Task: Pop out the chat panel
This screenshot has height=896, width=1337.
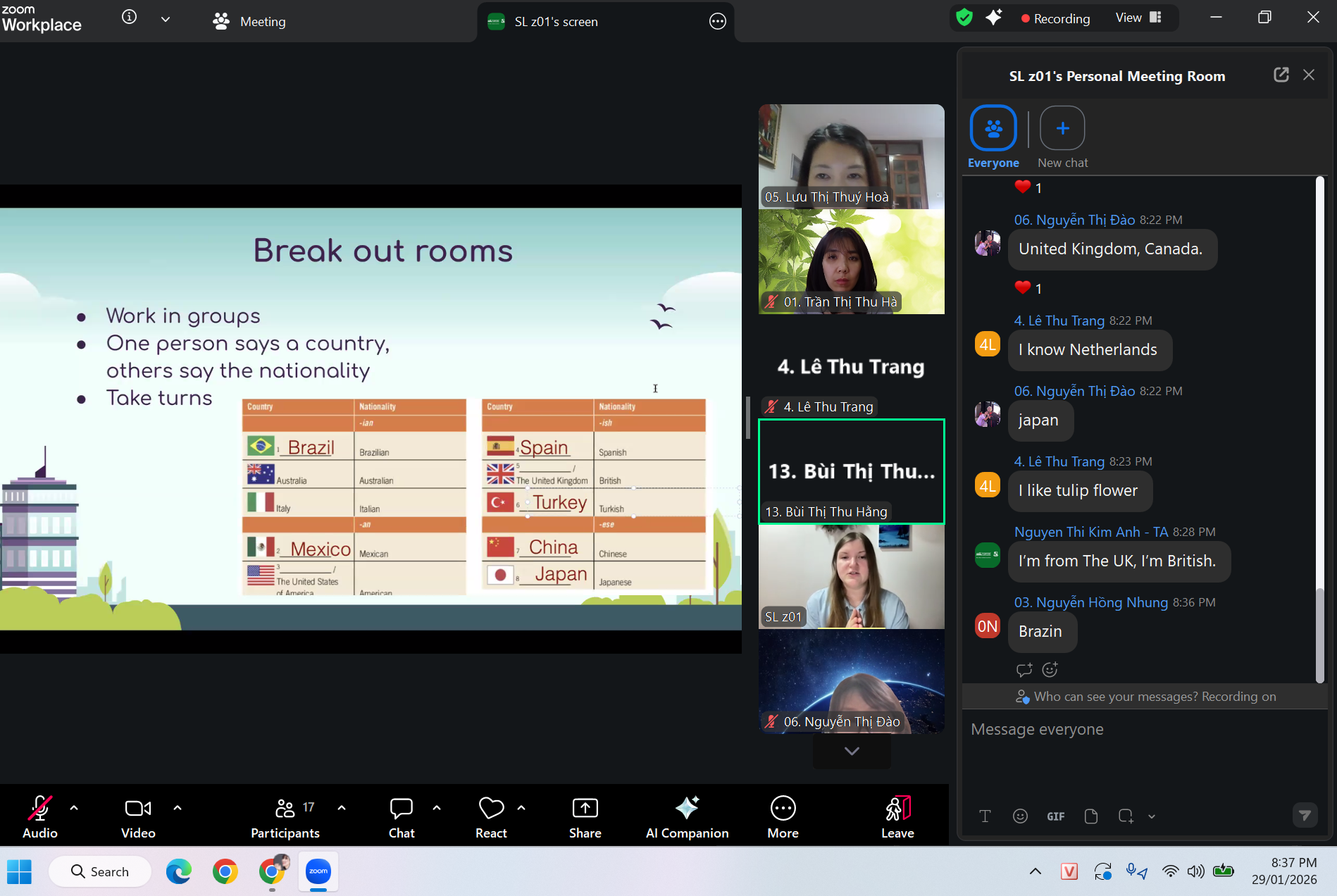Action: click(x=1281, y=75)
